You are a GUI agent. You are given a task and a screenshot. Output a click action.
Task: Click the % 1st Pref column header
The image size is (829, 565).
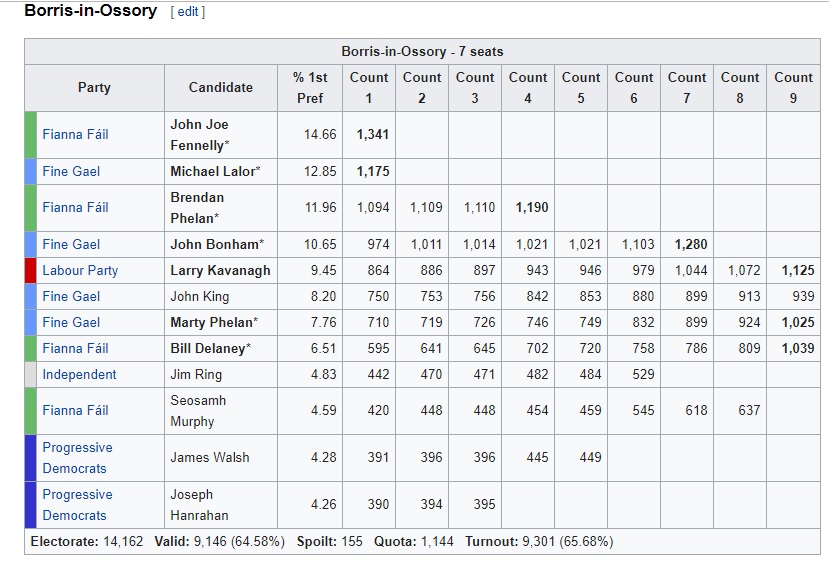point(310,88)
